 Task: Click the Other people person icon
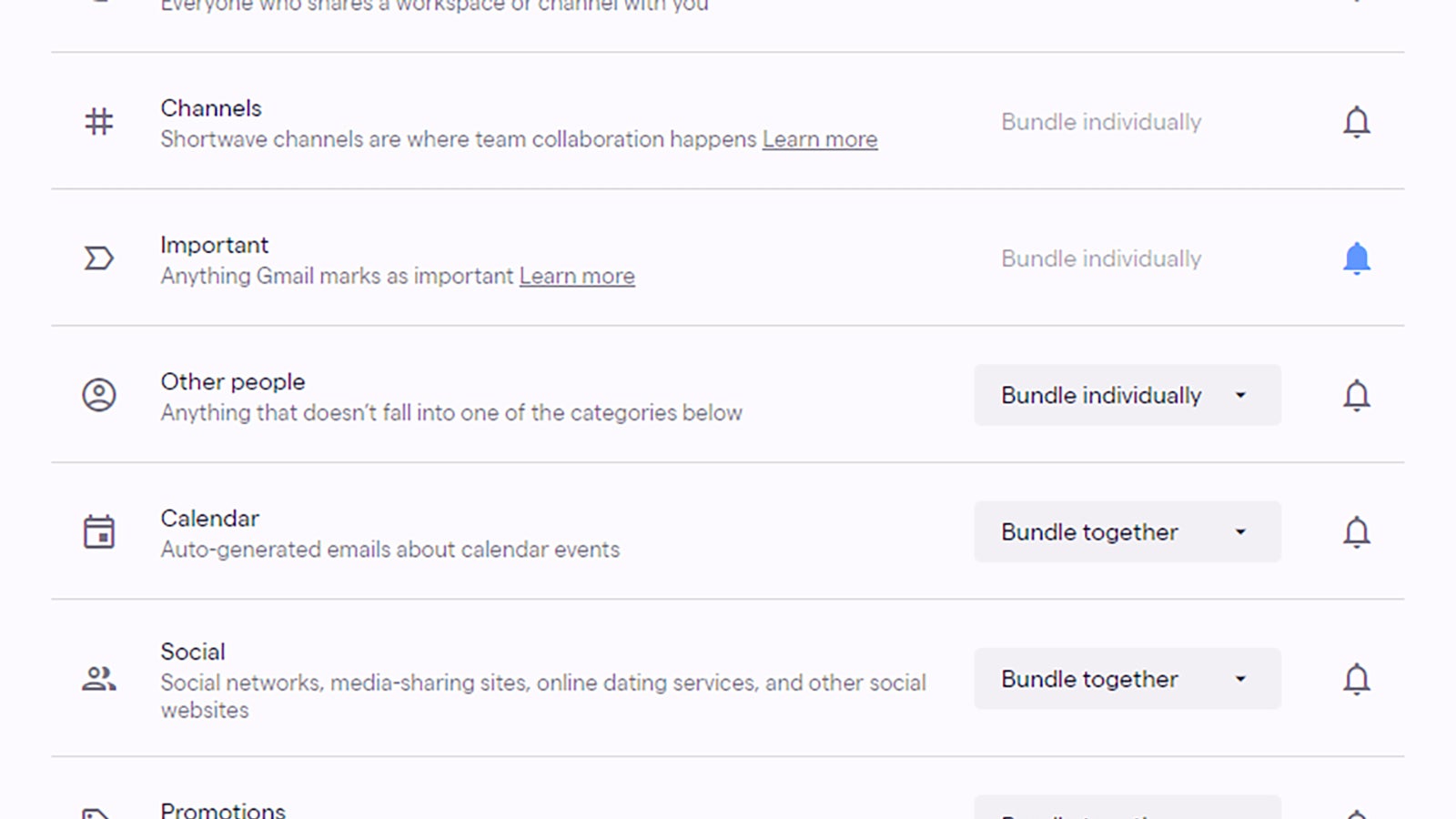coord(97,395)
